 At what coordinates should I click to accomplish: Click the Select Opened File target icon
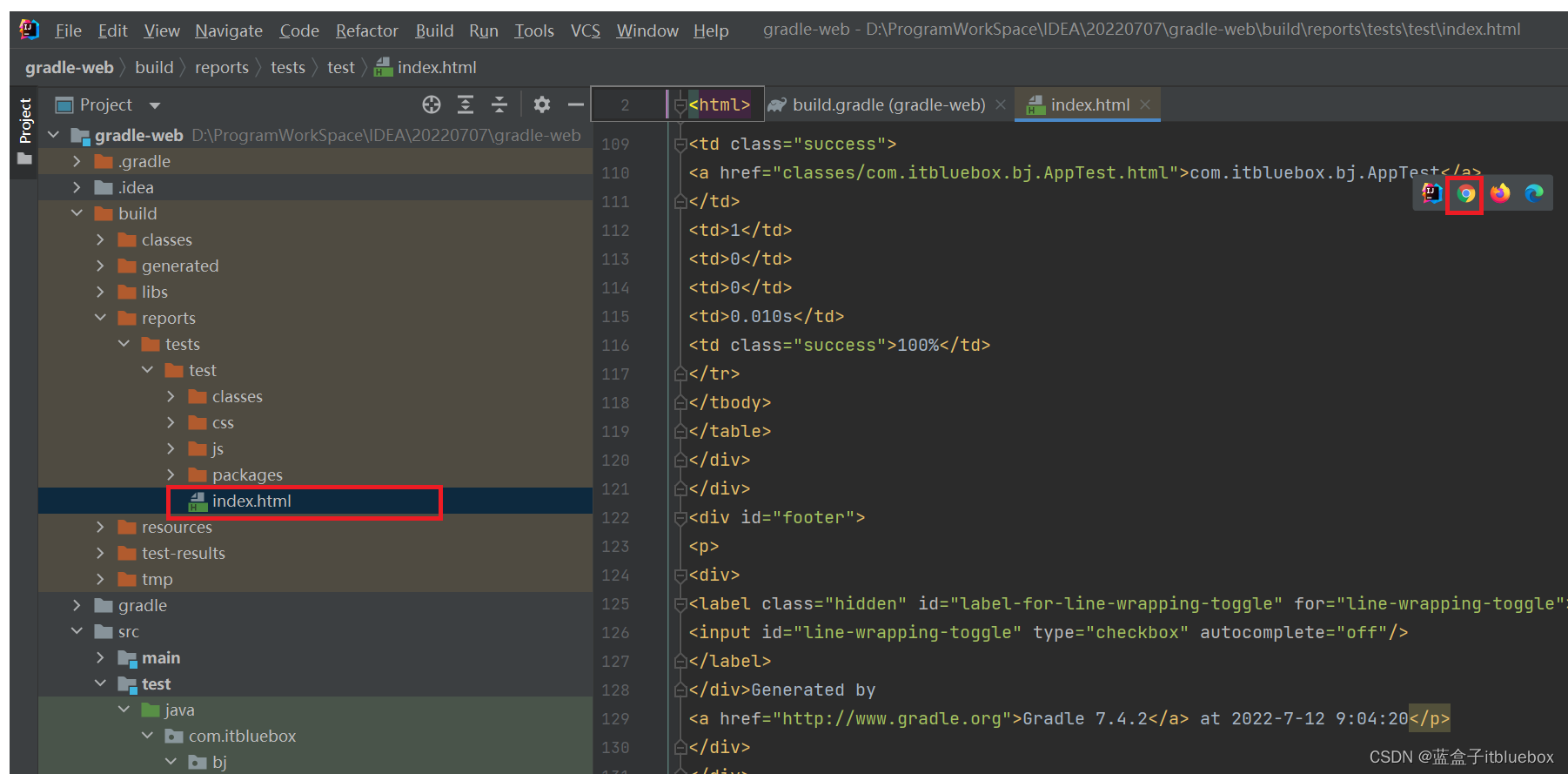tap(432, 104)
